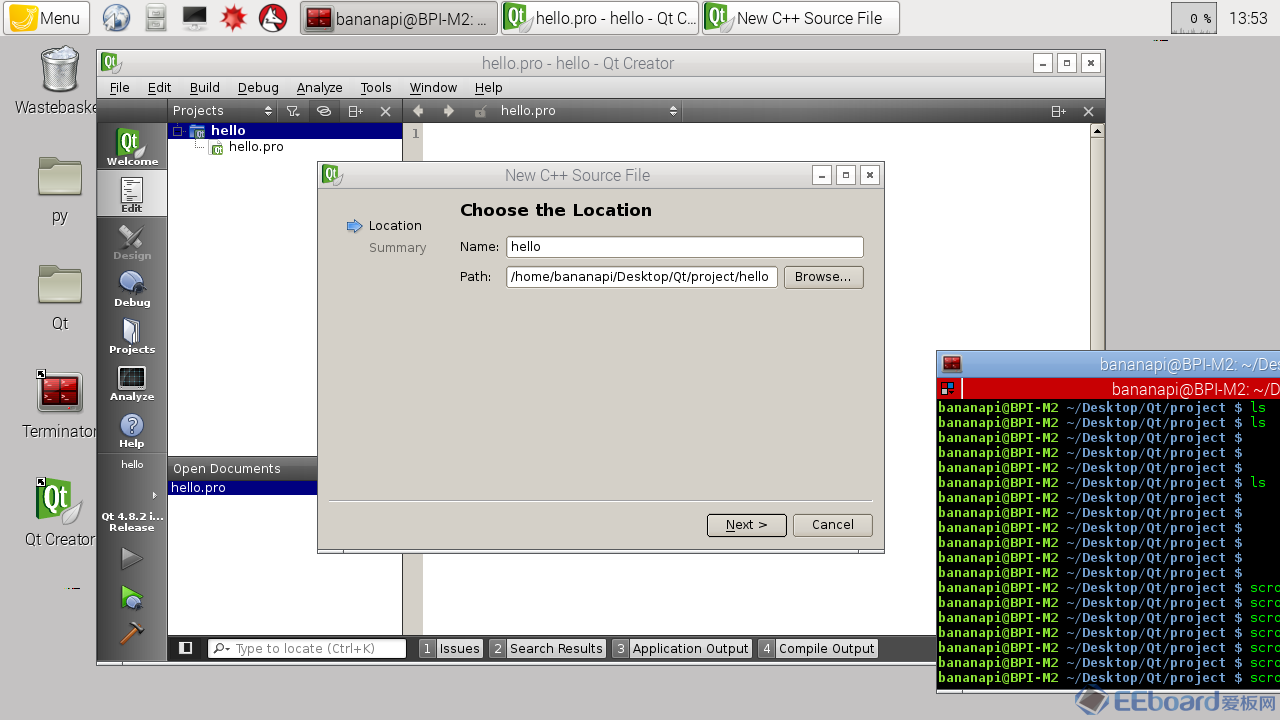Open the Application Output pane

click(681, 648)
